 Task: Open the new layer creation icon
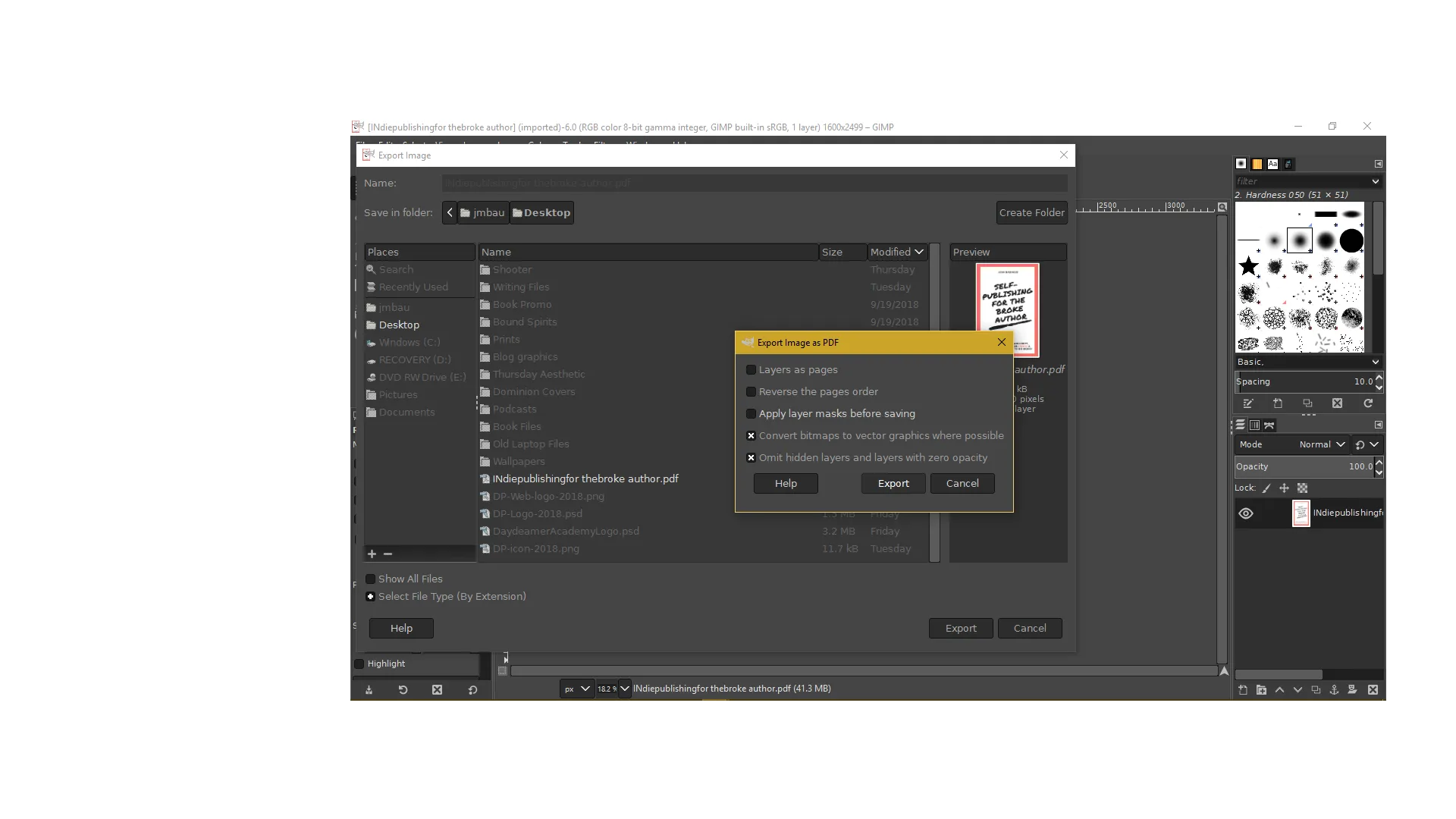tap(1242, 690)
